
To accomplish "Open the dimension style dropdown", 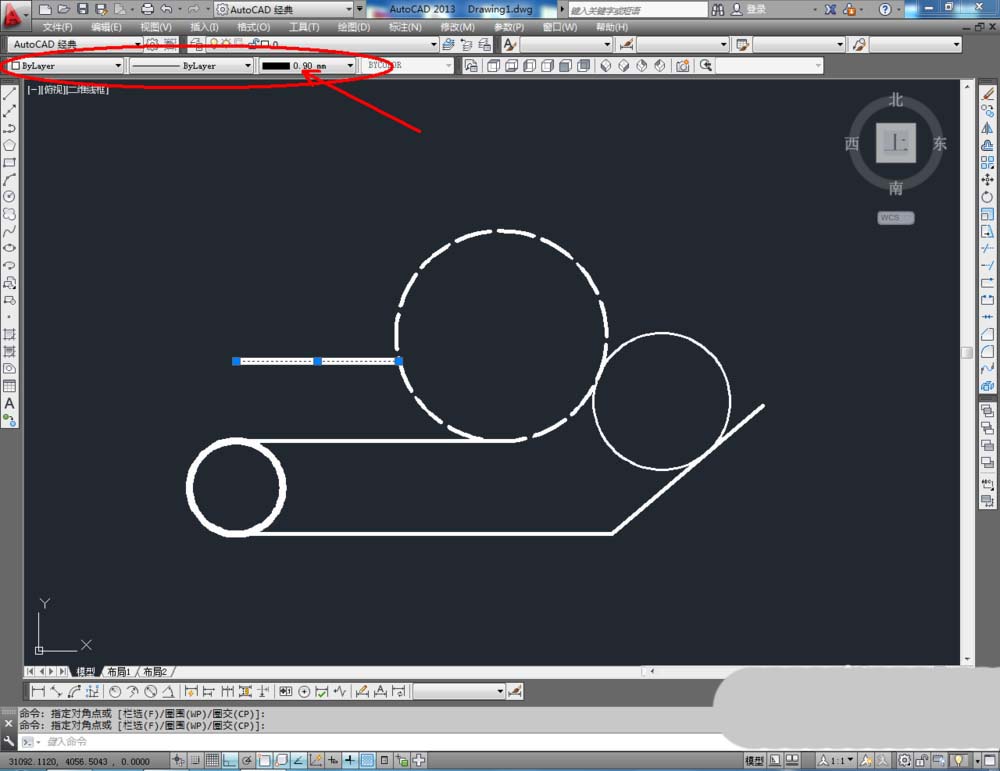I will [724, 44].
